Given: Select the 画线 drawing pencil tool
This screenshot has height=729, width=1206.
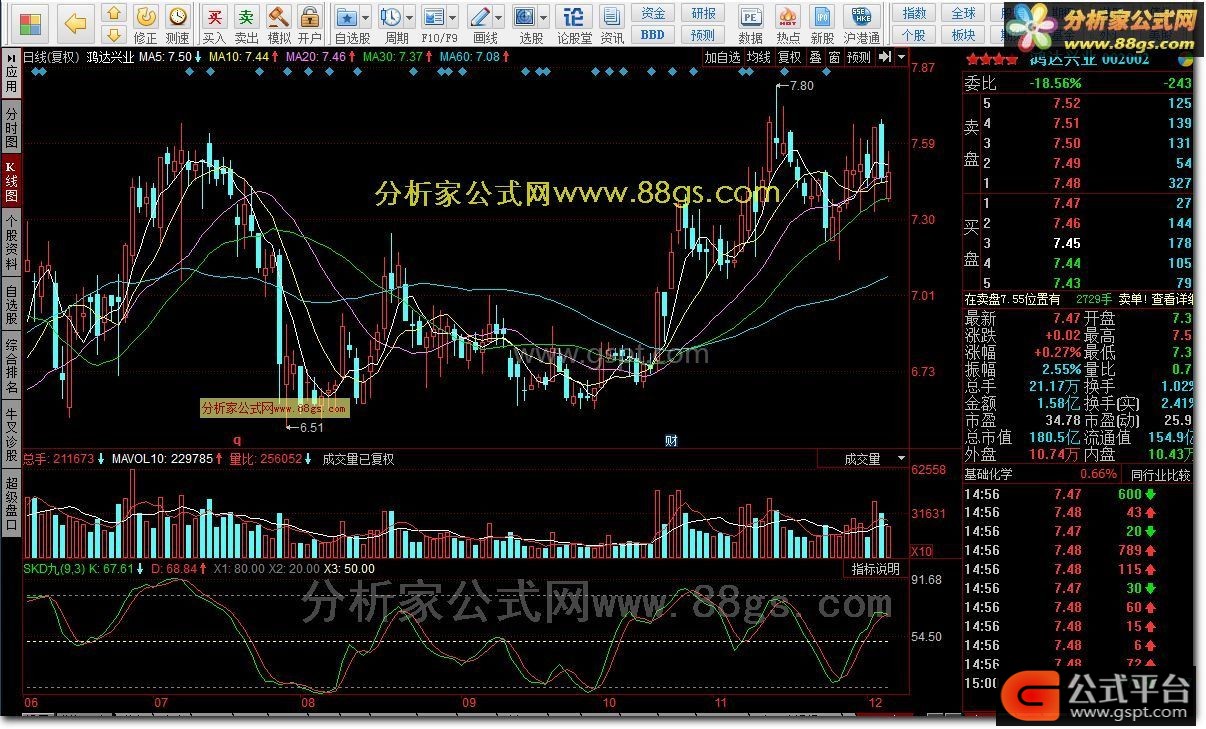Looking at the screenshot, I should tap(479, 17).
